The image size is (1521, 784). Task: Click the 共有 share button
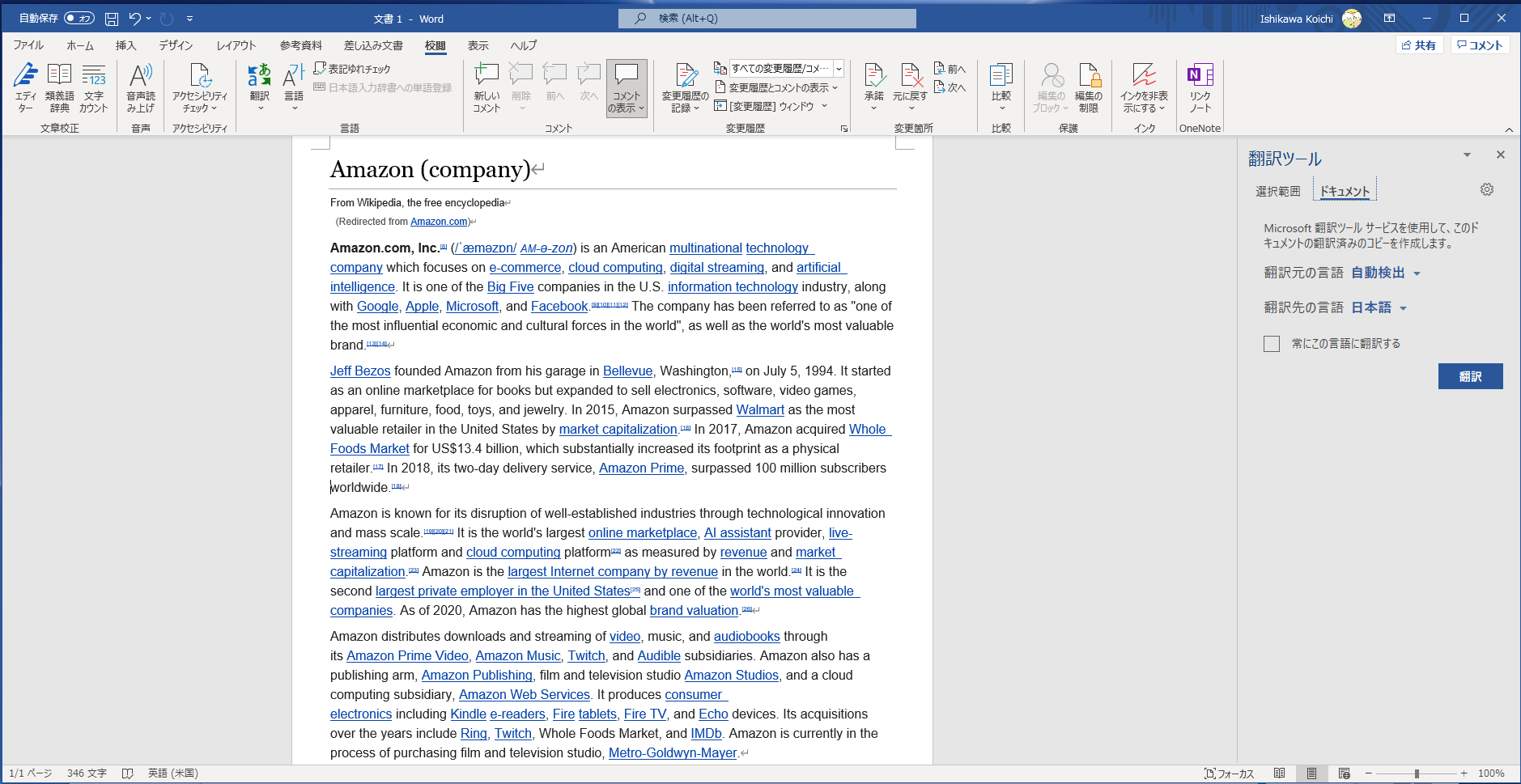(x=1420, y=45)
